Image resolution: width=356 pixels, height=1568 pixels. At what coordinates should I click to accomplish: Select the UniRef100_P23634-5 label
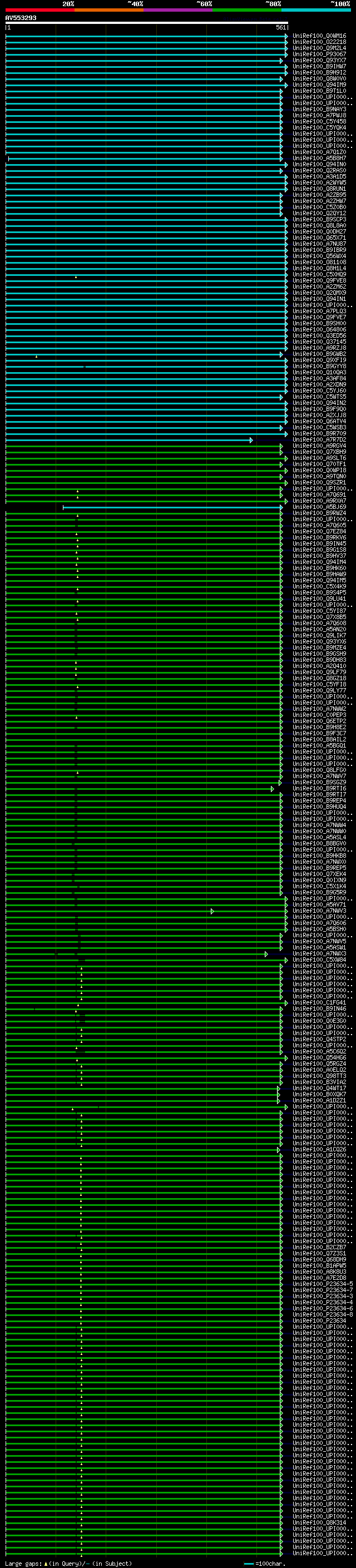coord(323,1284)
